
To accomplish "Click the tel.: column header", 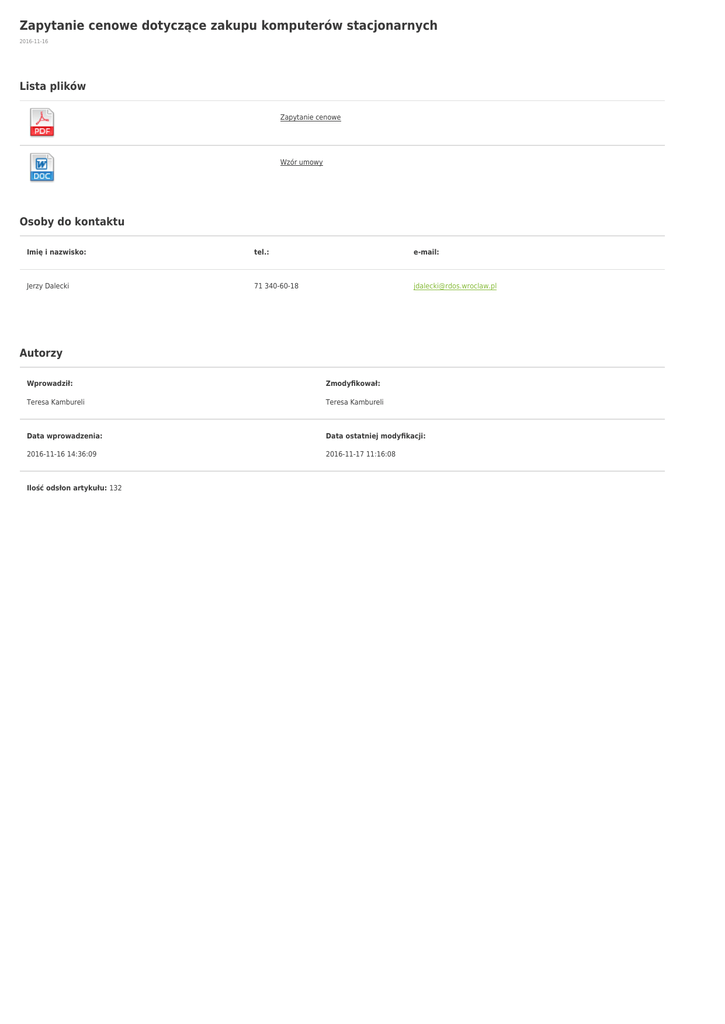I will point(261,252).
